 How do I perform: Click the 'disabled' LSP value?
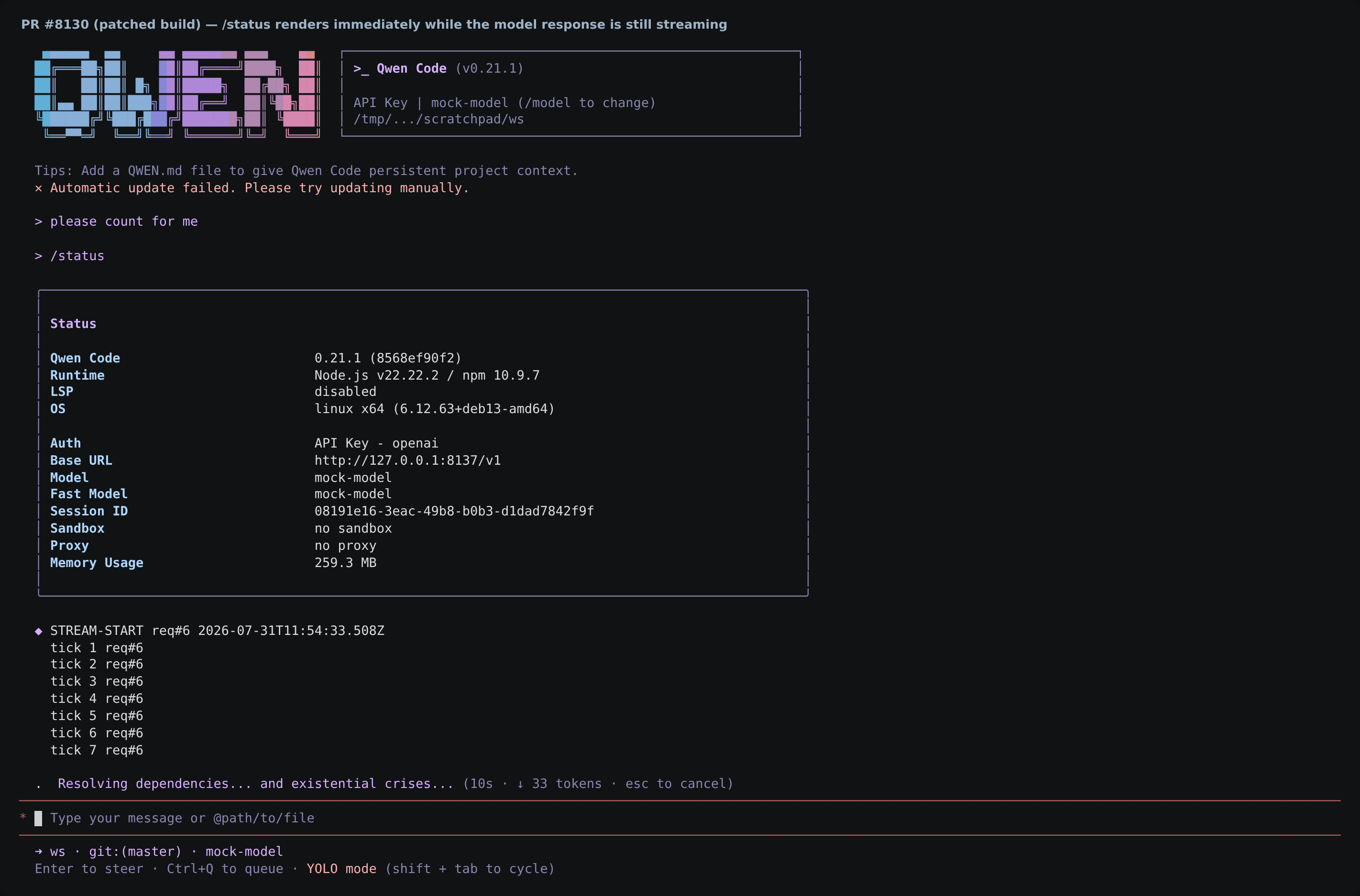click(345, 392)
